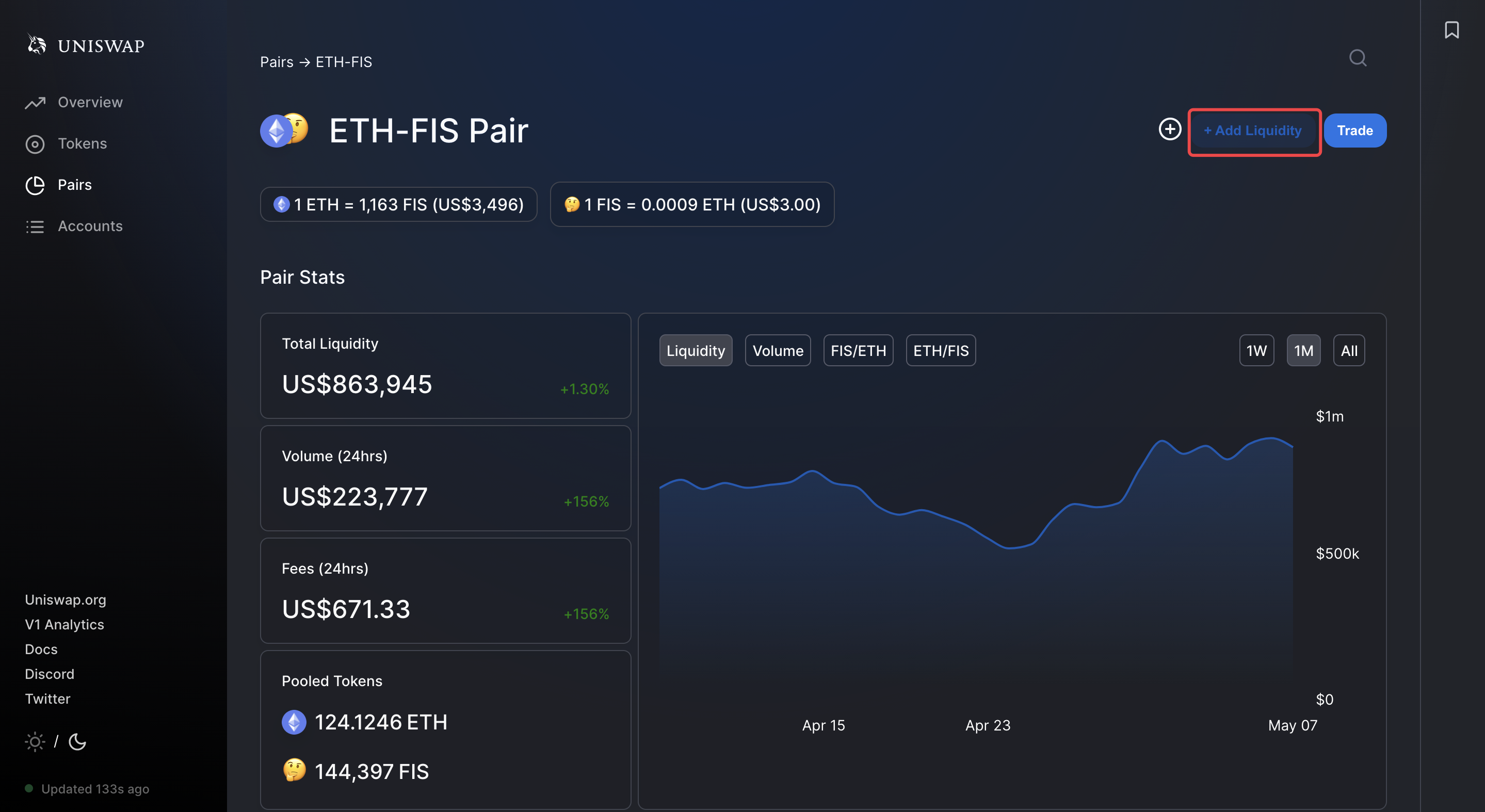Click the Updated 133s ago status
The width and height of the screenshot is (1485, 812).
tap(95, 789)
